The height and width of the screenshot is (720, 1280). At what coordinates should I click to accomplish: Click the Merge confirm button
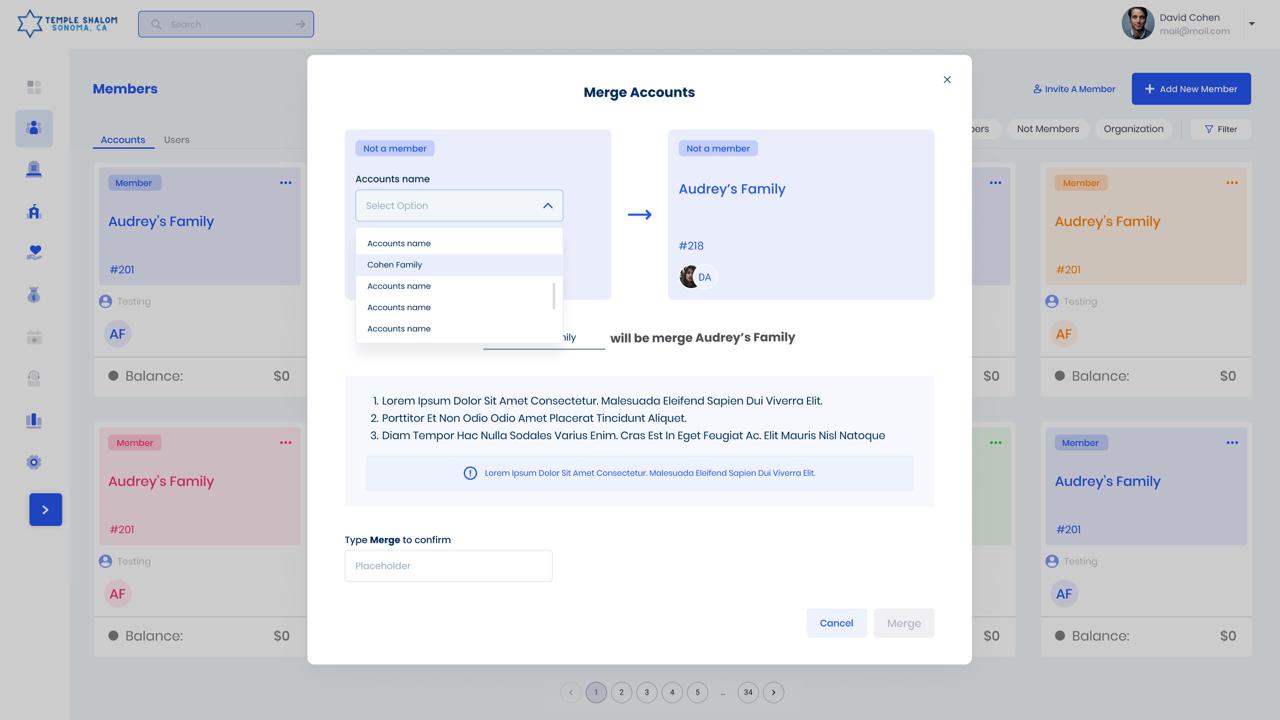pos(904,623)
